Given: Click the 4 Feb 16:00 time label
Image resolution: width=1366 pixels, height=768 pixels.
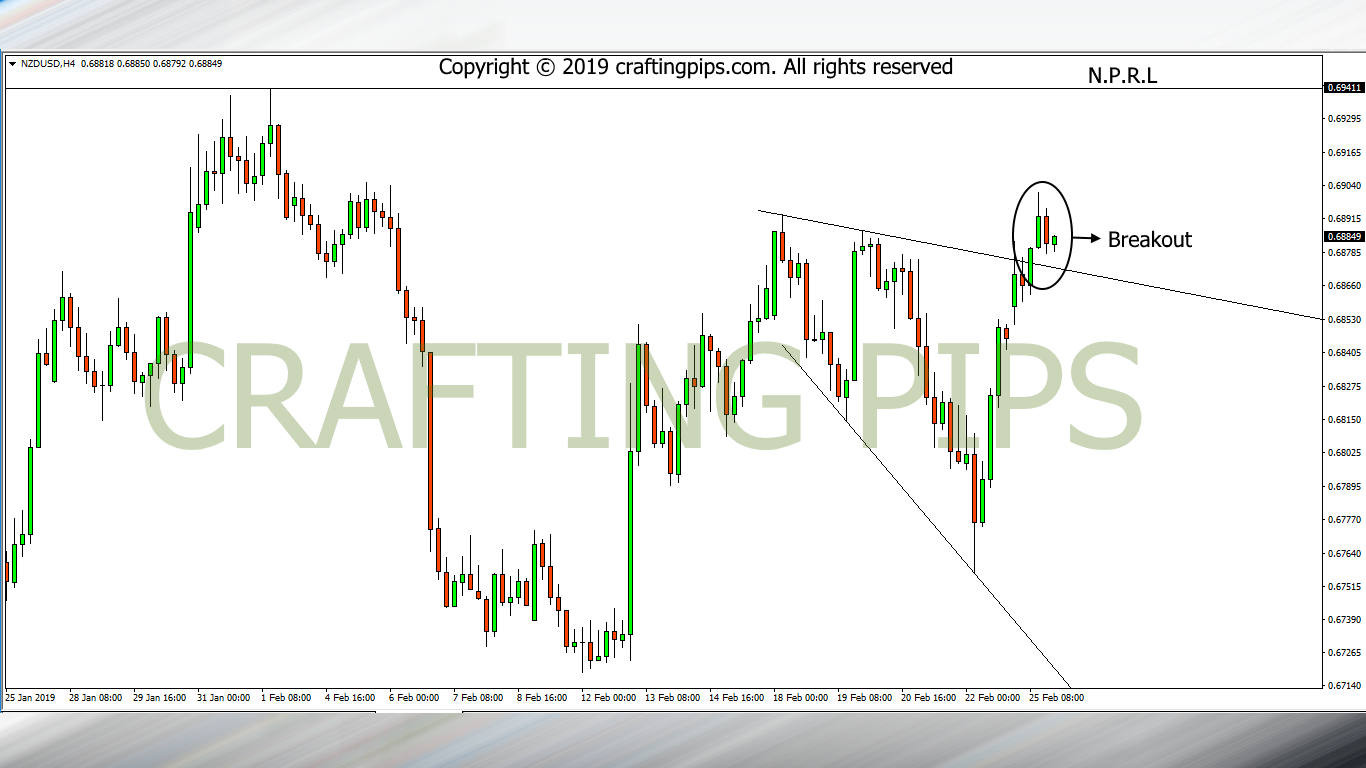Looking at the screenshot, I should pos(350,697).
